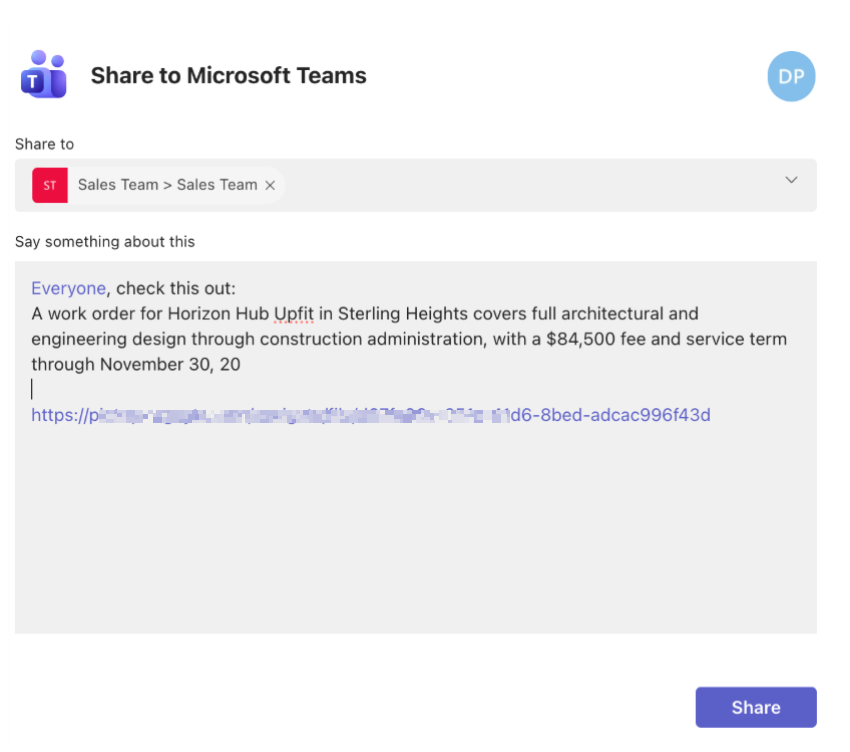Expand the Share to dropdown chevron

pyautogui.click(x=791, y=180)
